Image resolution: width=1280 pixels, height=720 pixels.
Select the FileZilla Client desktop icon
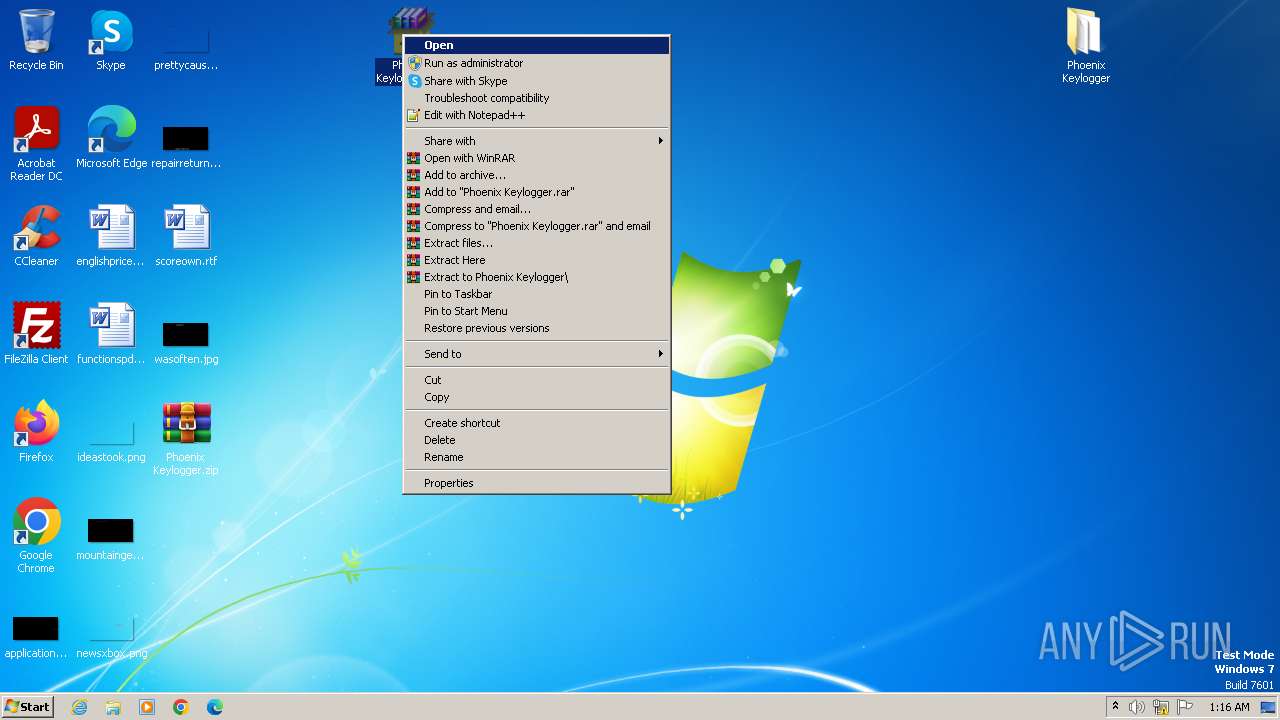(x=36, y=334)
